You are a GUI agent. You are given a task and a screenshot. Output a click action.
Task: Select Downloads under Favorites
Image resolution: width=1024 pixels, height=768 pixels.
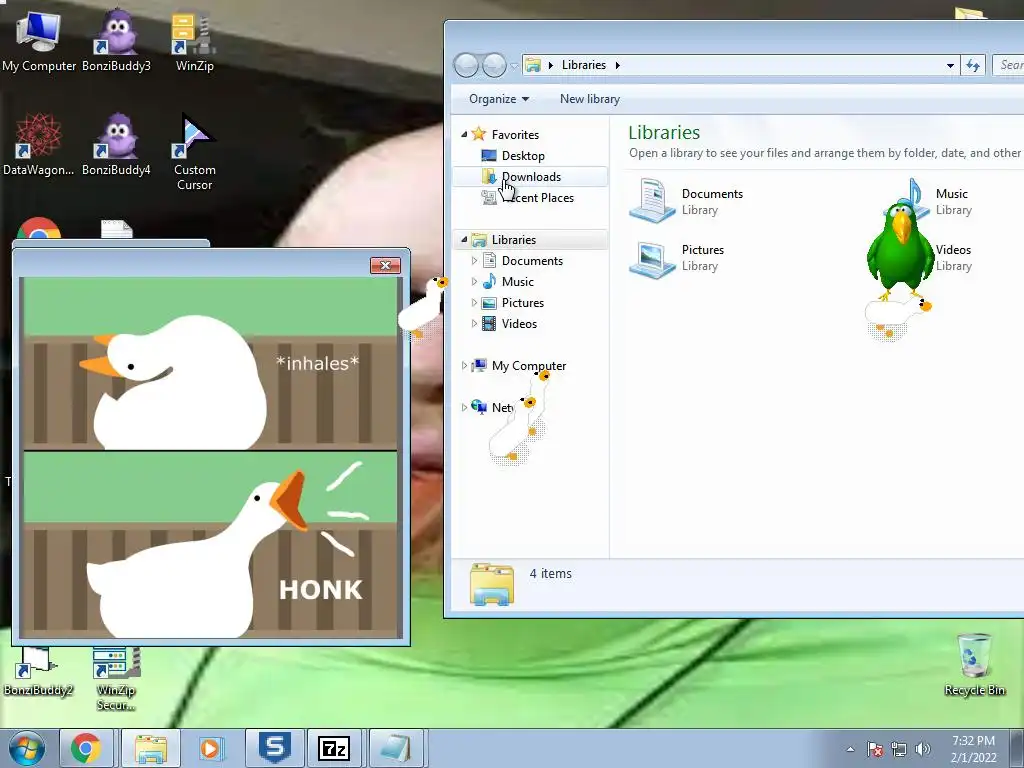click(531, 176)
